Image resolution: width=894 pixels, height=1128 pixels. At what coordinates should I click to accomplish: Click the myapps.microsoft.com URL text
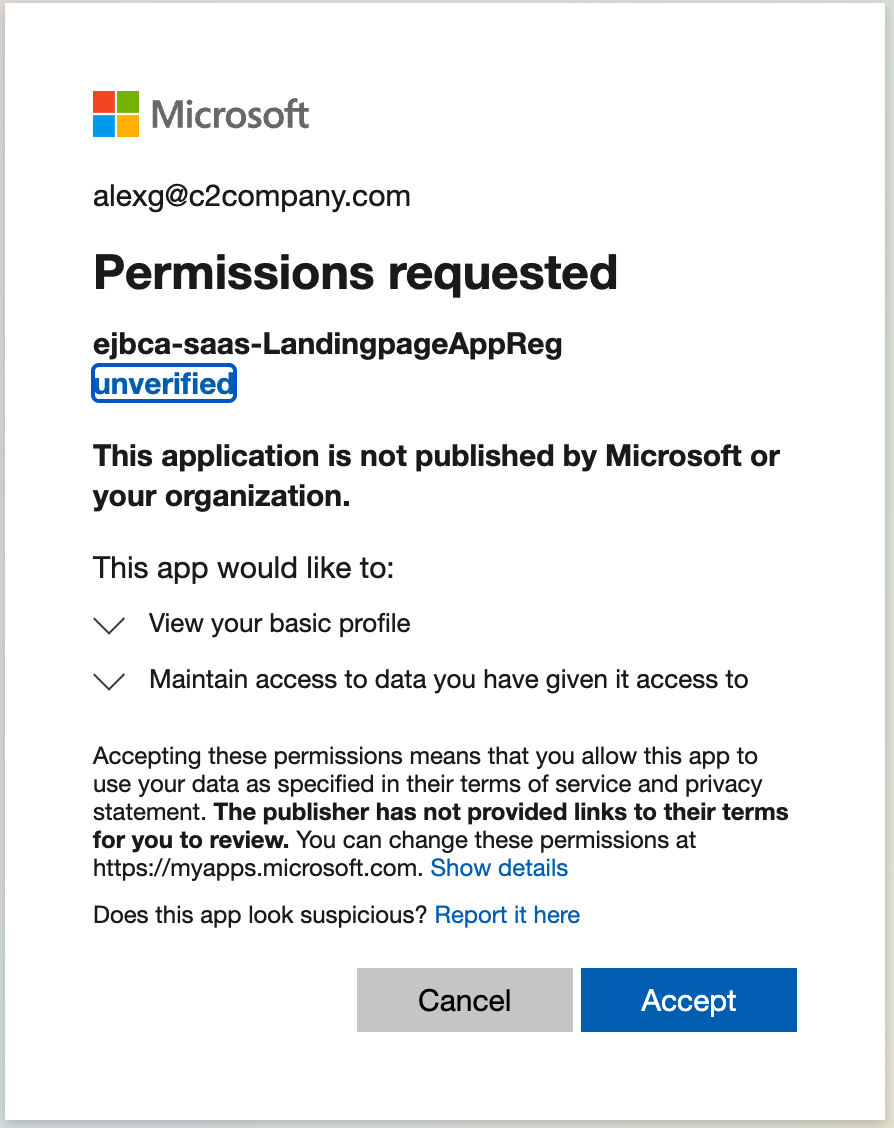point(256,868)
